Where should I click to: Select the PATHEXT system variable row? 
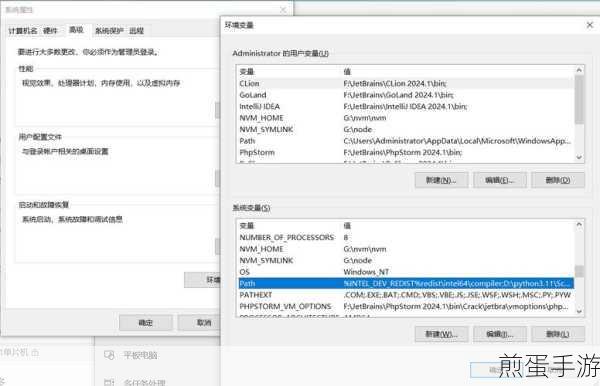[x=406, y=295]
